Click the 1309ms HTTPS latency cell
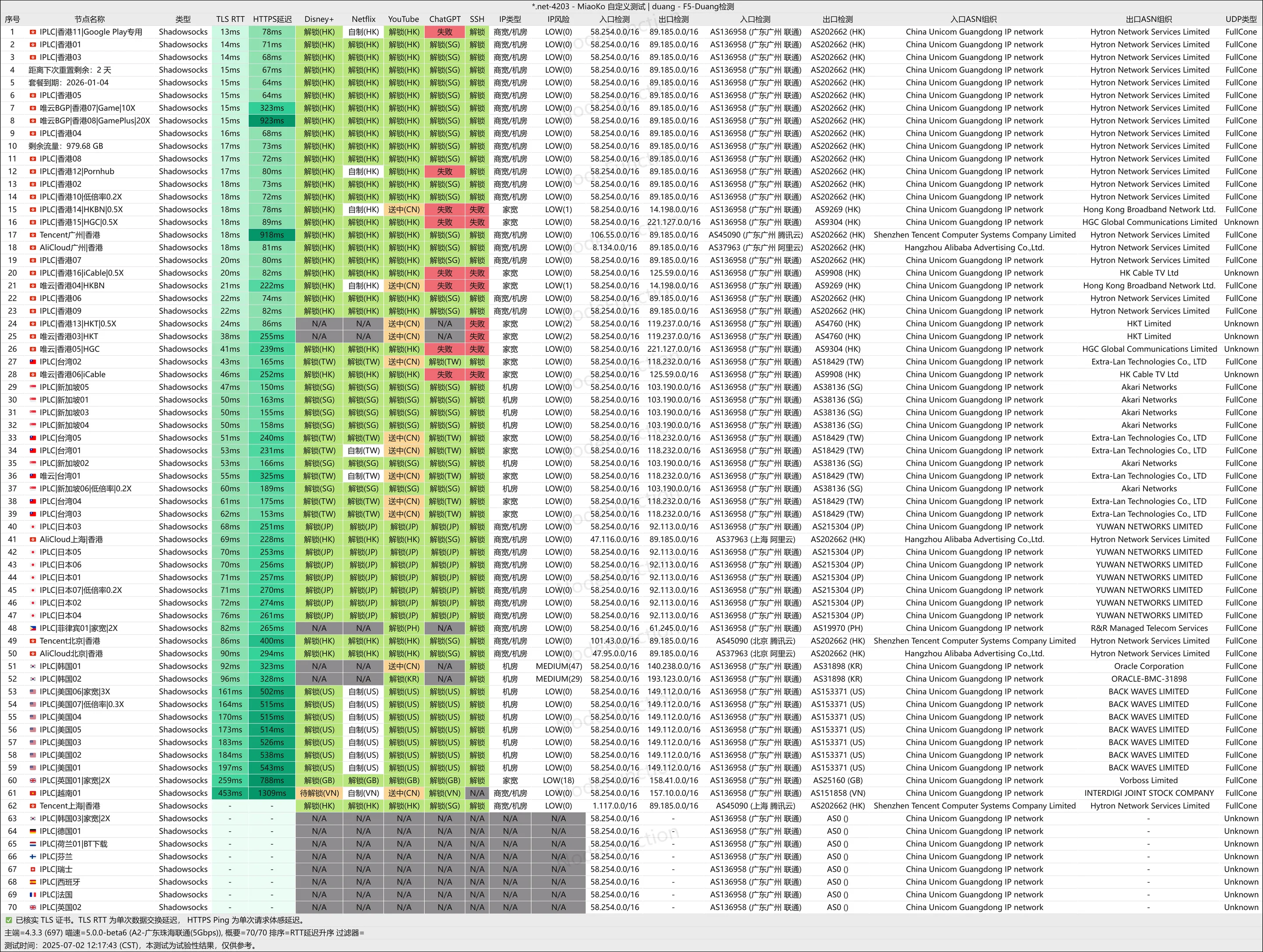The image size is (1263, 952). coord(272,793)
